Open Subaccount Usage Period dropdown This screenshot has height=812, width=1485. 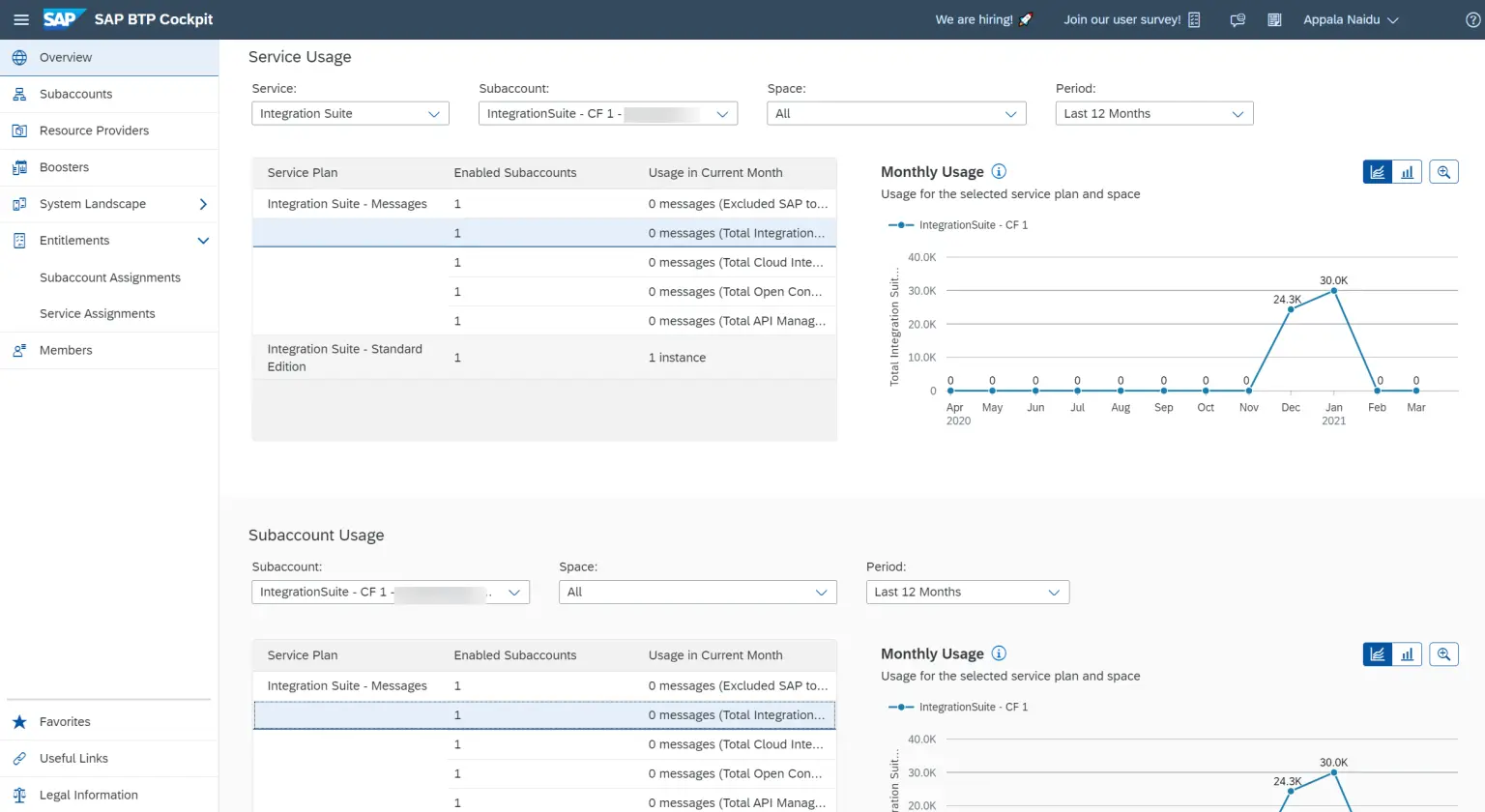click(968, 592)
